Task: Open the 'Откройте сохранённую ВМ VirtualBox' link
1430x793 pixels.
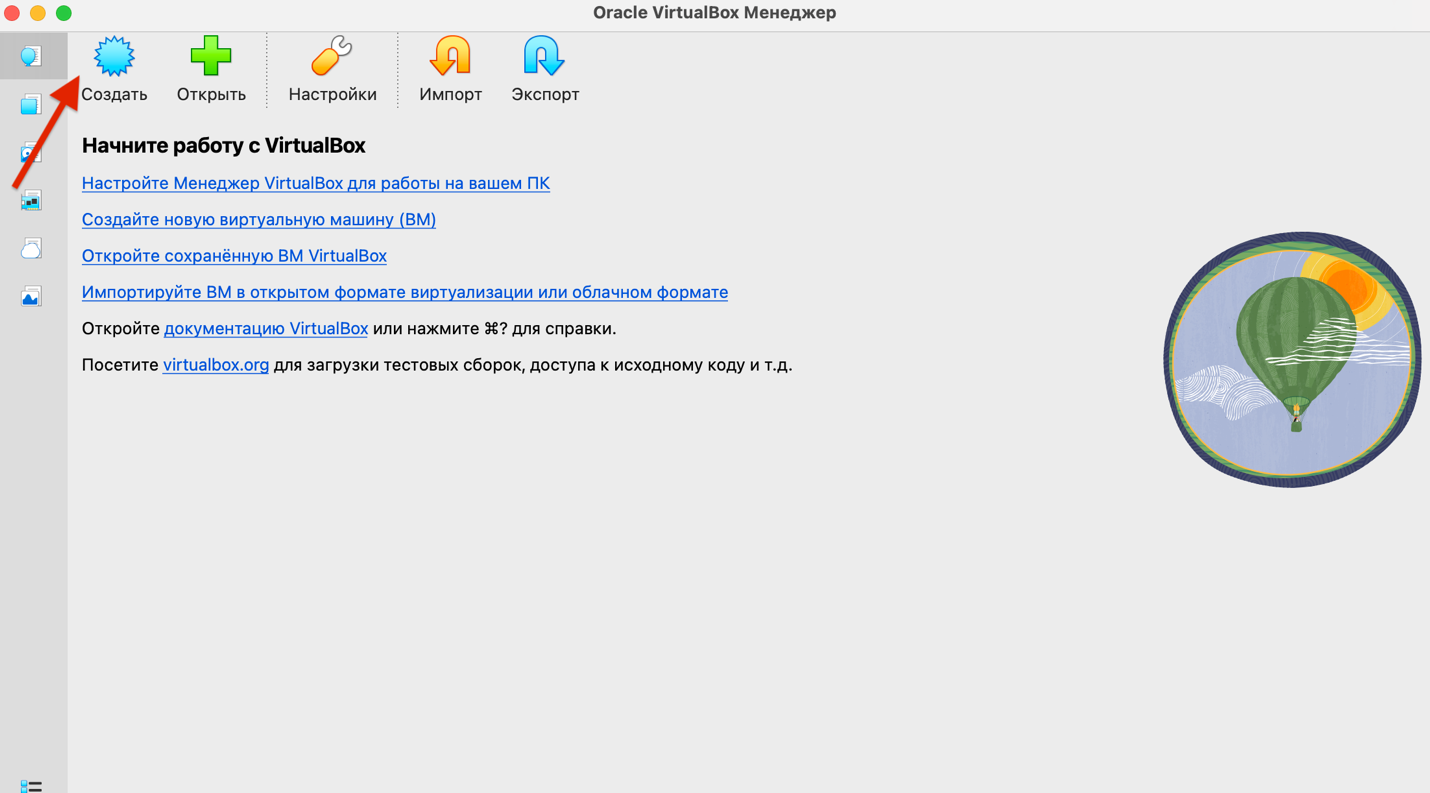Action: tap(234, 256)
